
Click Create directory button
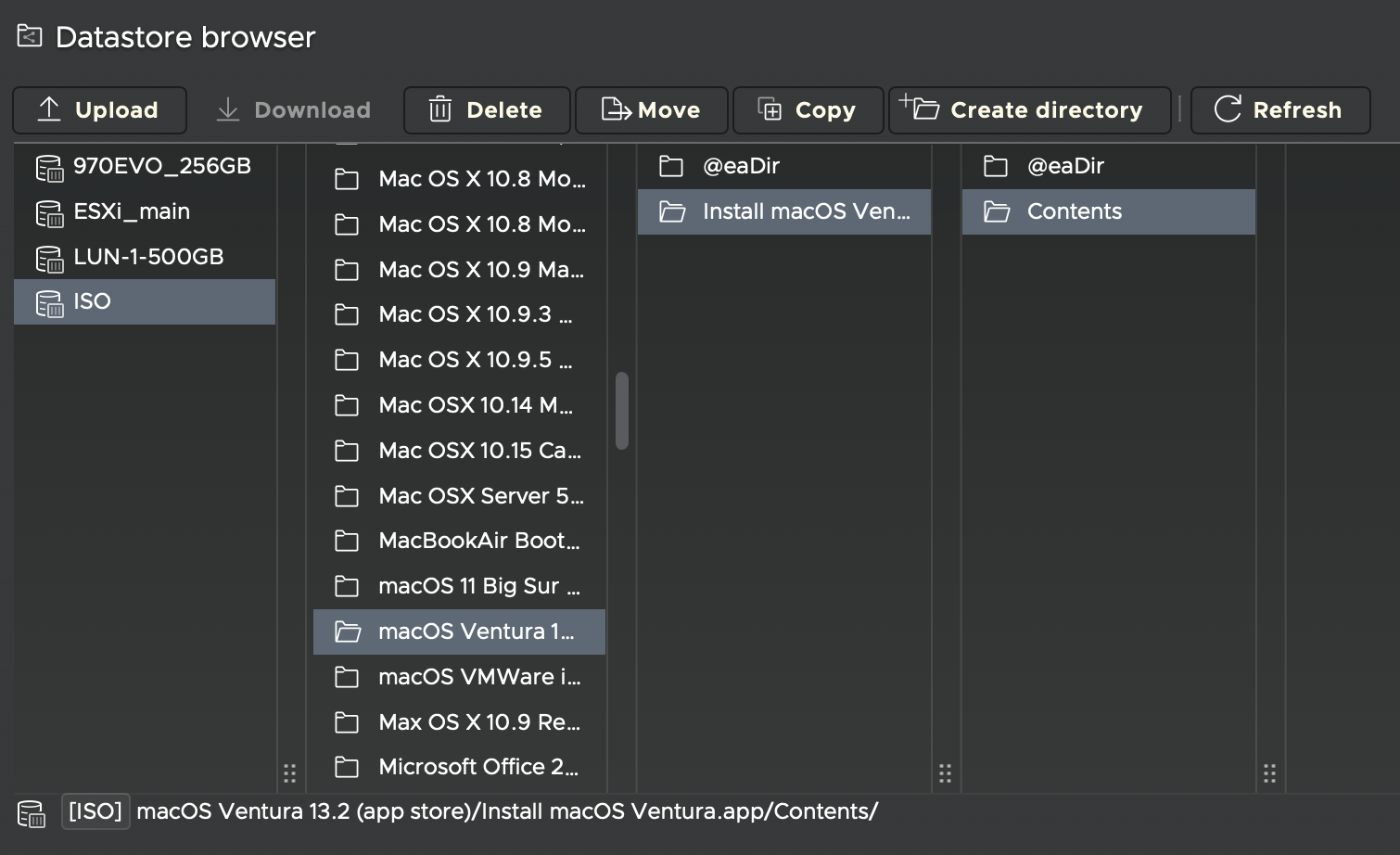point(1029,110)
